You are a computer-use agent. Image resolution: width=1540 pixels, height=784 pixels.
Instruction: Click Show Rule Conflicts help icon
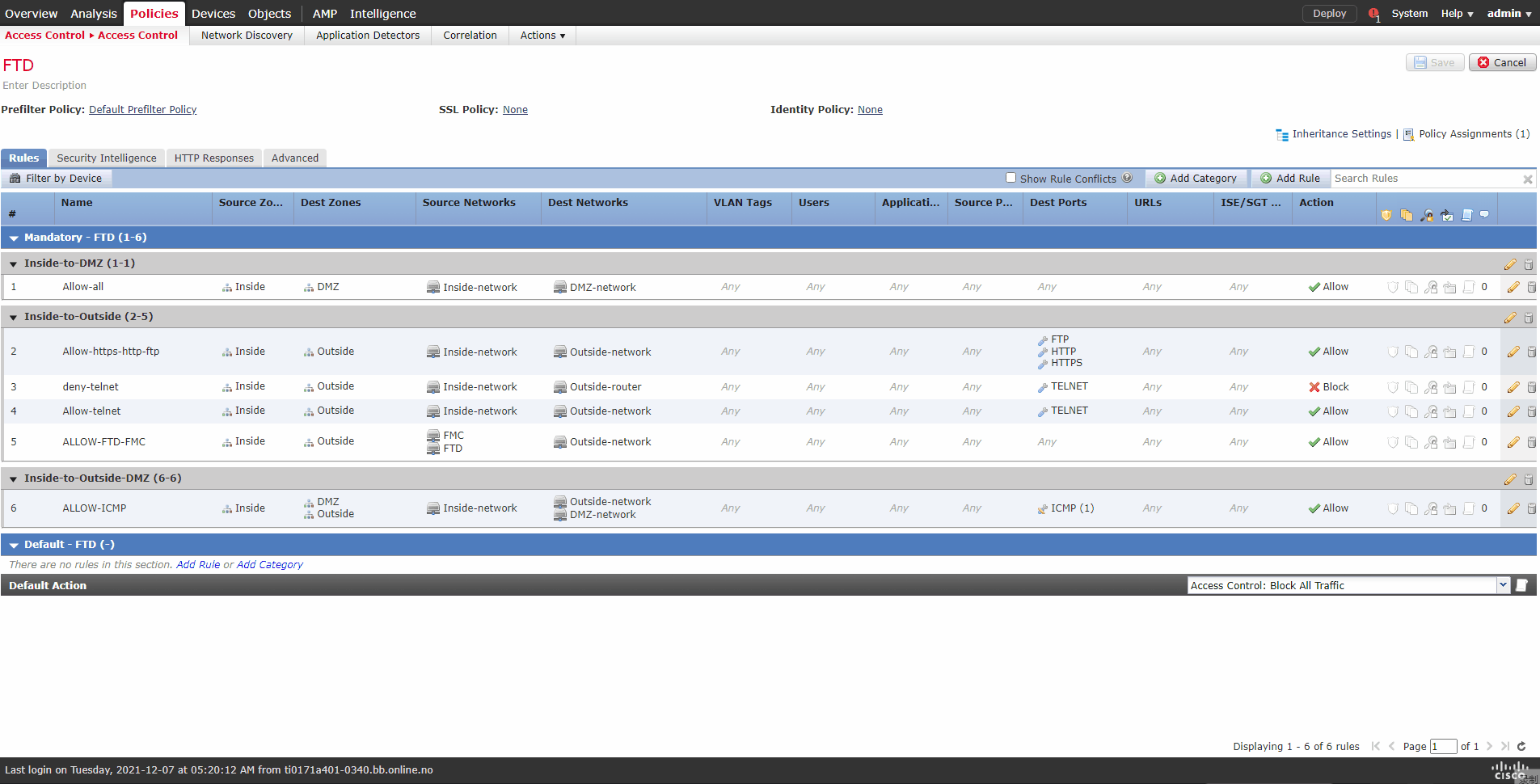click(1127, 178)
